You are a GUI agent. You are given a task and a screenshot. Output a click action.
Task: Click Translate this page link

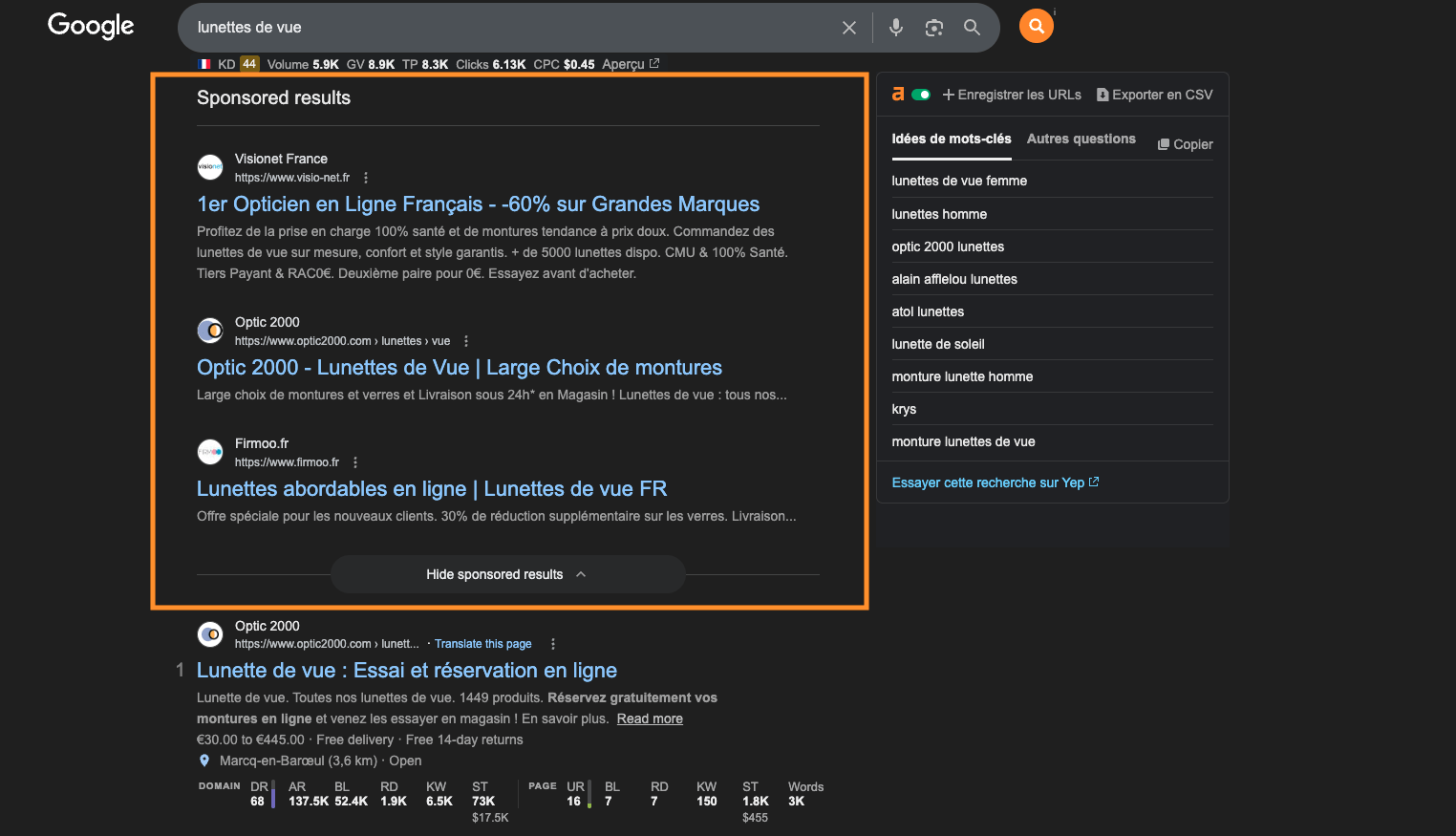[x=483, y=644]
